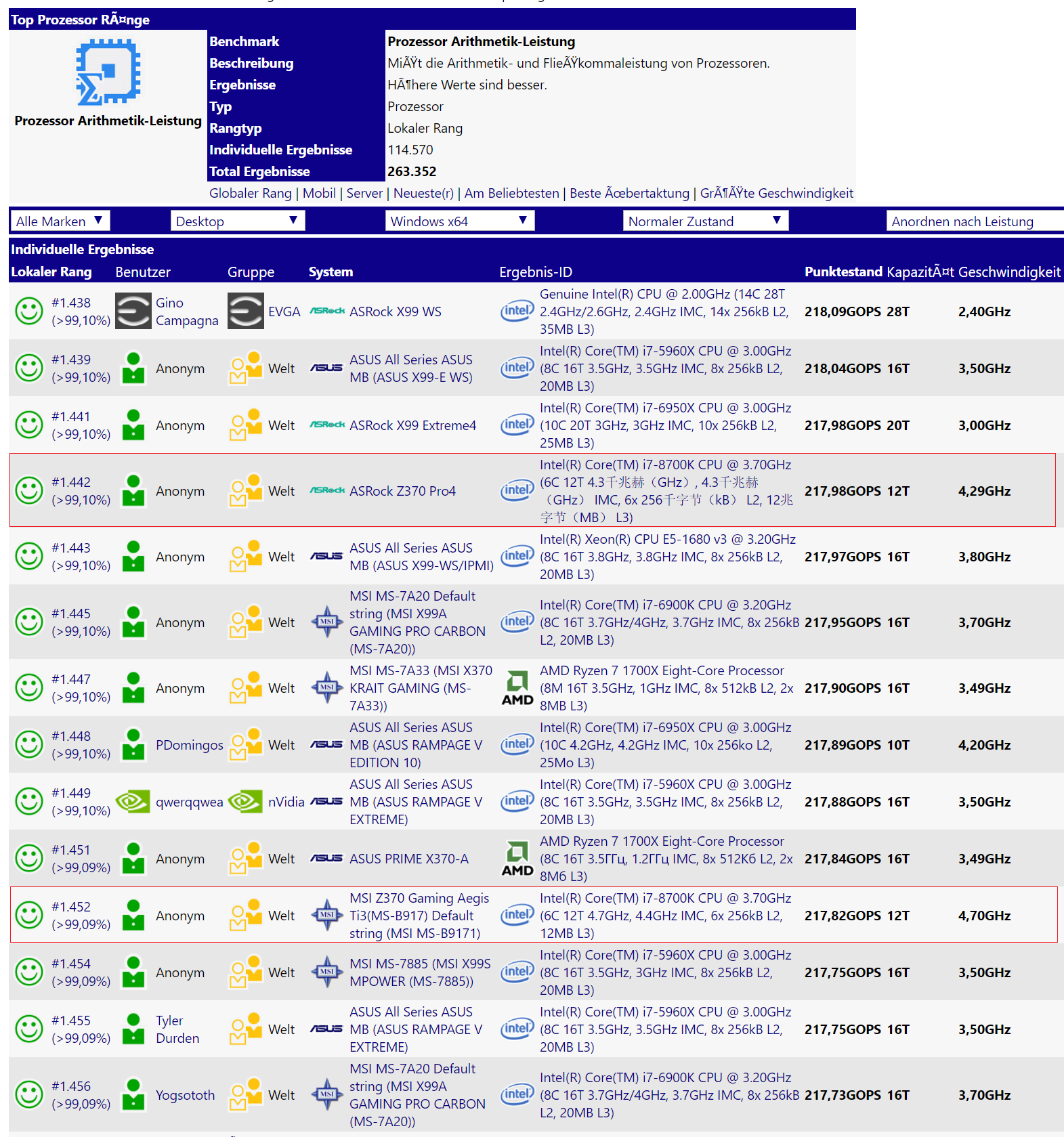Open the Größte Geschwindigkeit link
The height and width of the screenshot is (1137, 1064).
[x=777, y=193]
